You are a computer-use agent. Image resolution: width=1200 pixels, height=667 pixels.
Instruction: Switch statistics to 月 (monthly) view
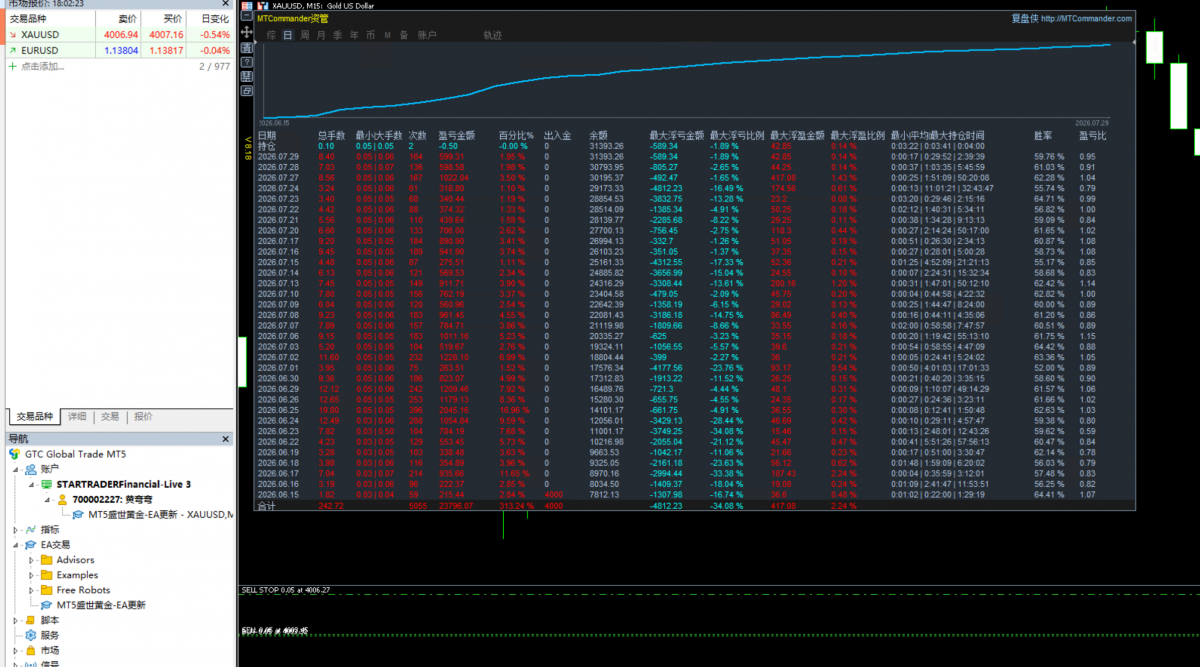tap(321, 35)
